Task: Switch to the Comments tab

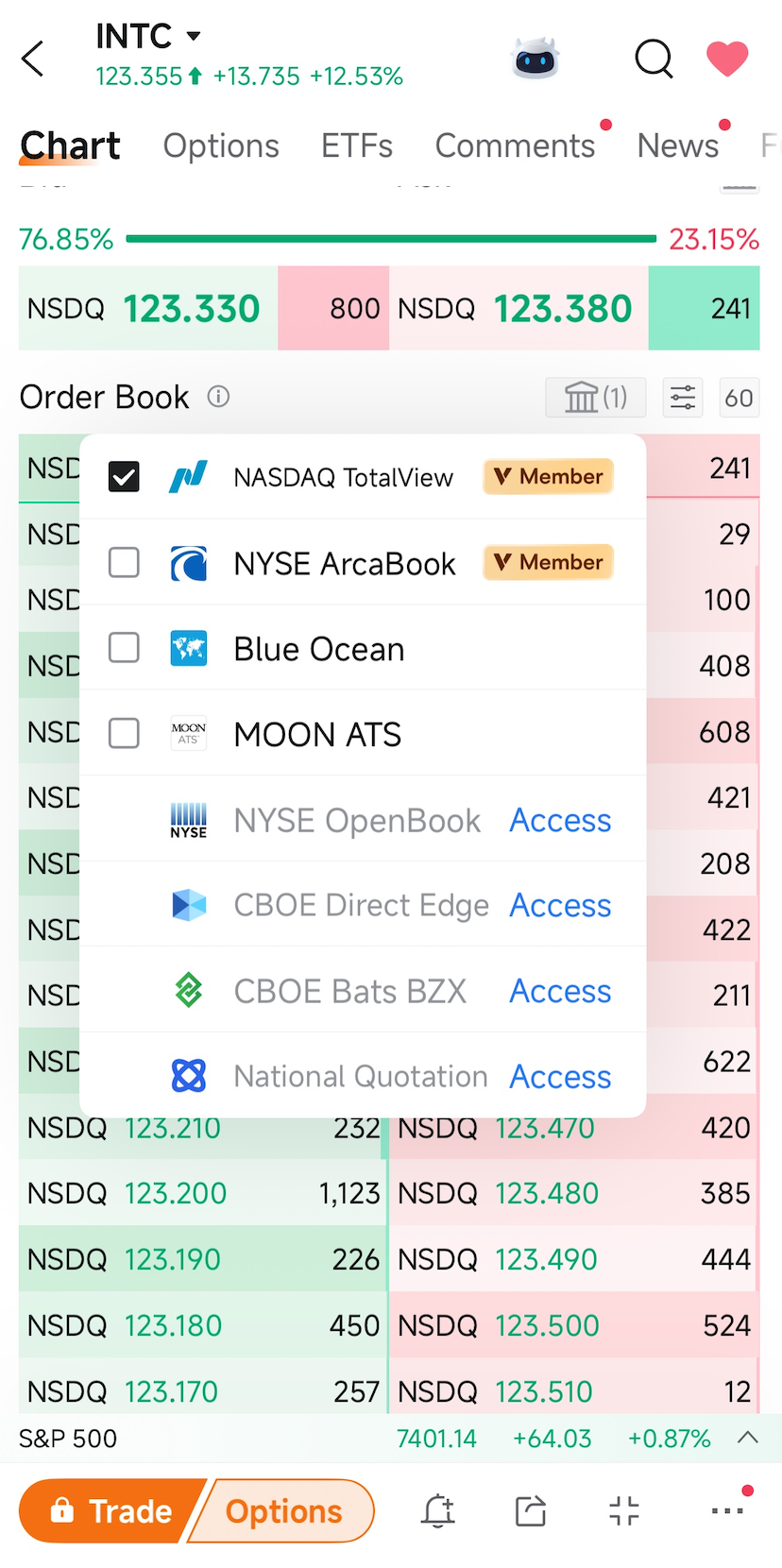Action: coord(515,145)
